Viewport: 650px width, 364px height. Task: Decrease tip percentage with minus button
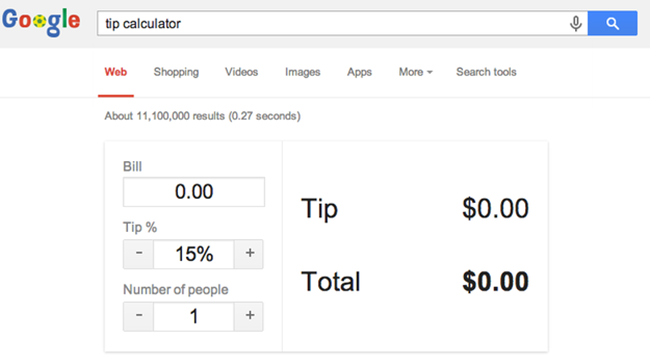[x=138, y=254]
